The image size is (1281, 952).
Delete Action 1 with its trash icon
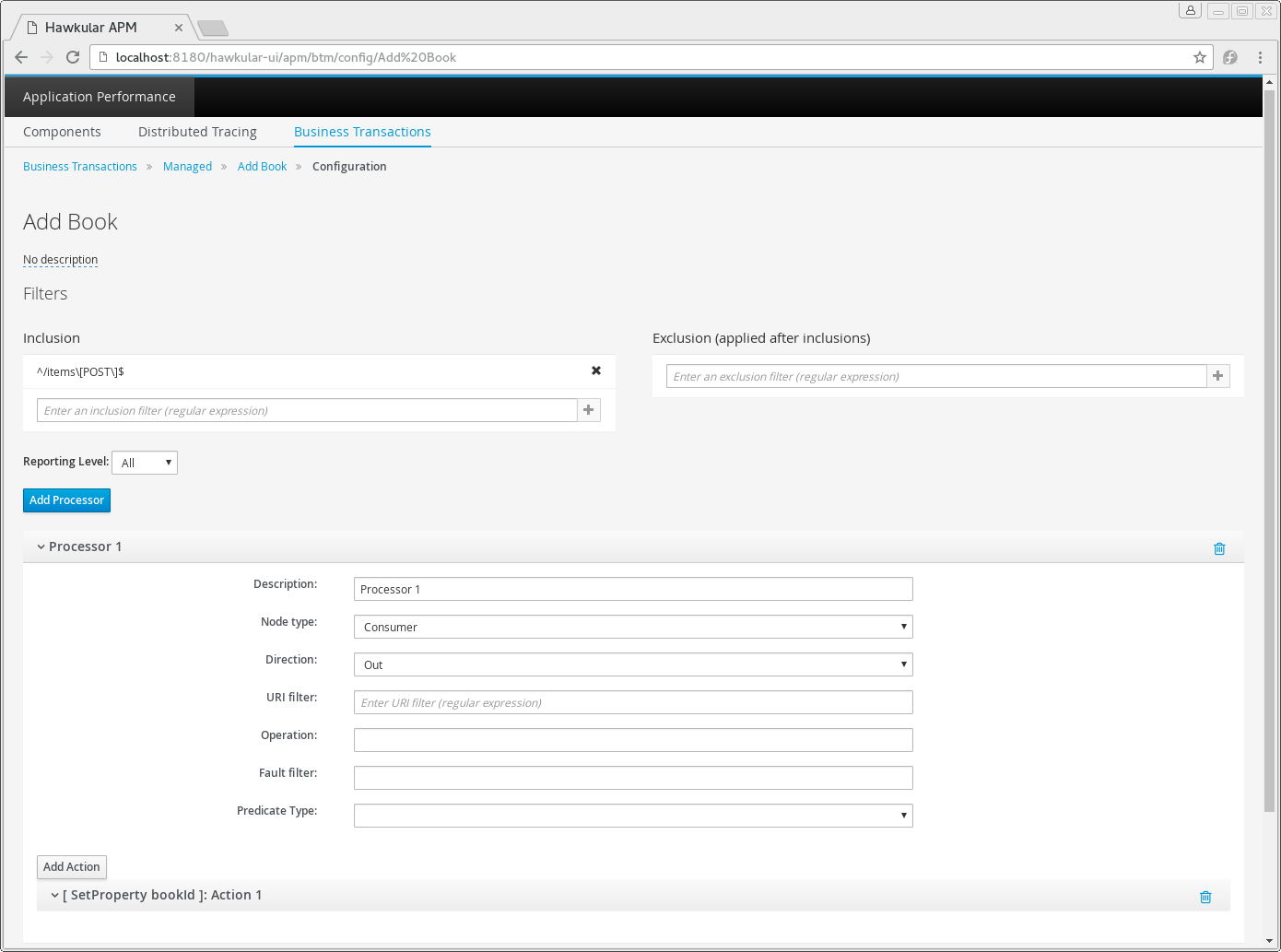tap(1205, 897)
